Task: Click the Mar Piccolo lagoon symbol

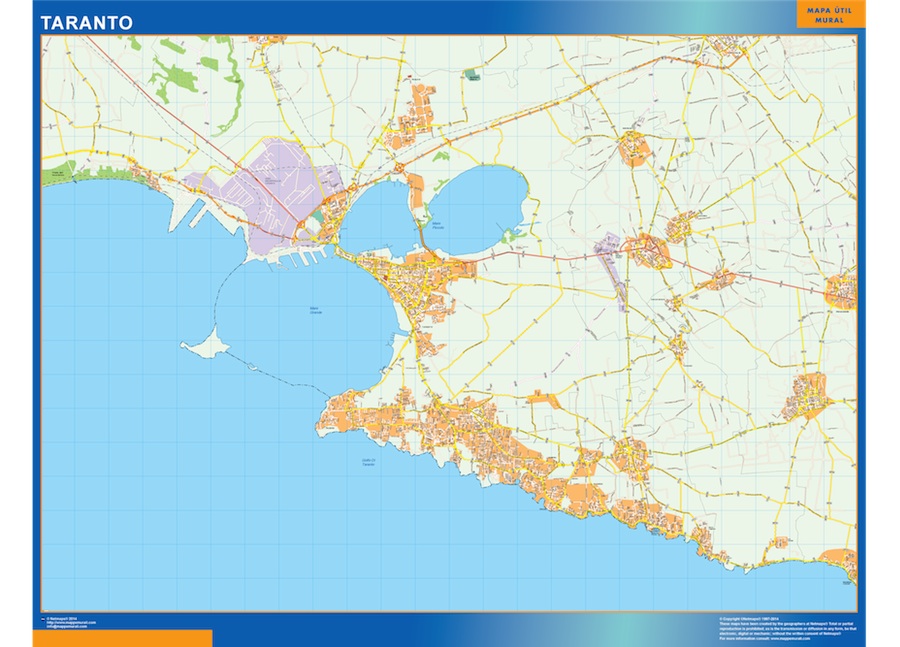Action: [x=470, y=210]
